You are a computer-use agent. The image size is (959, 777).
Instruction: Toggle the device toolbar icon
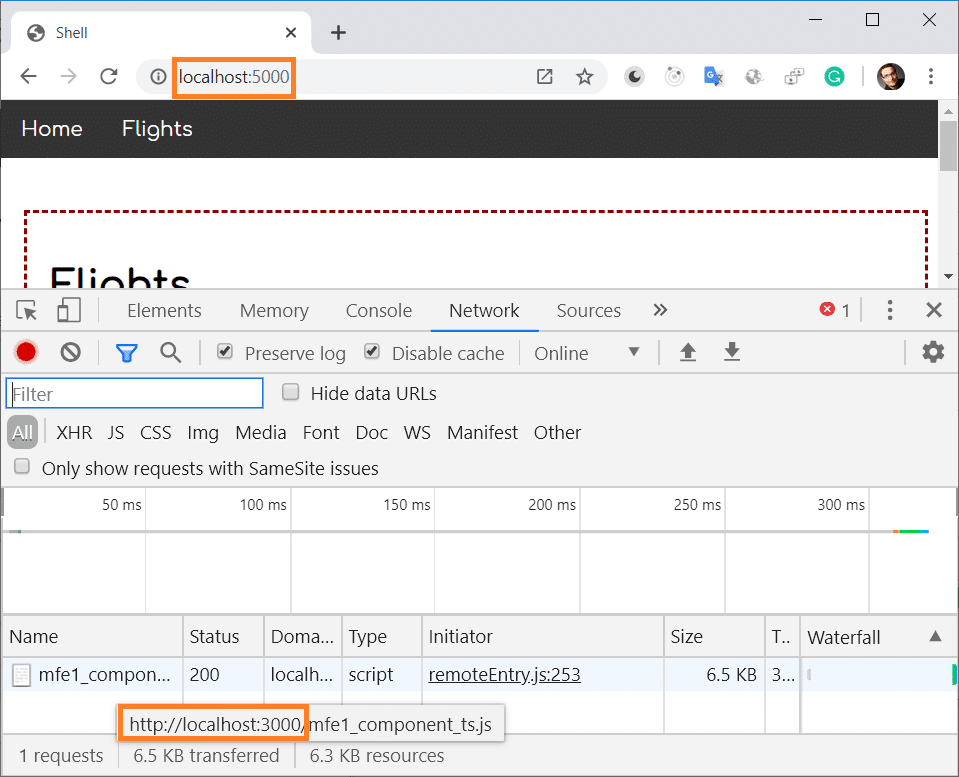tap(68, 310)
